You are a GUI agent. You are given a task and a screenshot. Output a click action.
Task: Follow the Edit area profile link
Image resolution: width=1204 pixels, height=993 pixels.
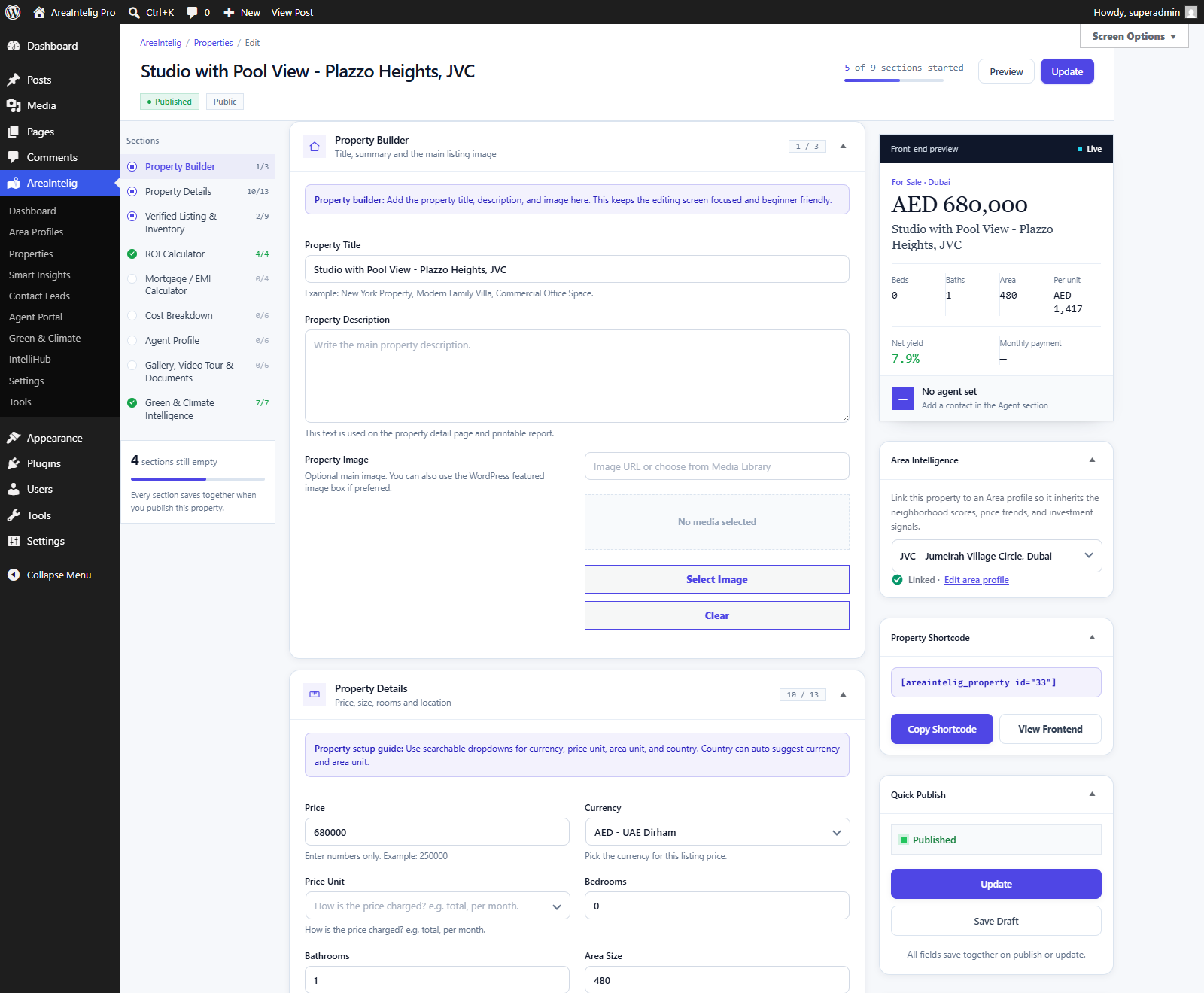(x=977, y=580)
